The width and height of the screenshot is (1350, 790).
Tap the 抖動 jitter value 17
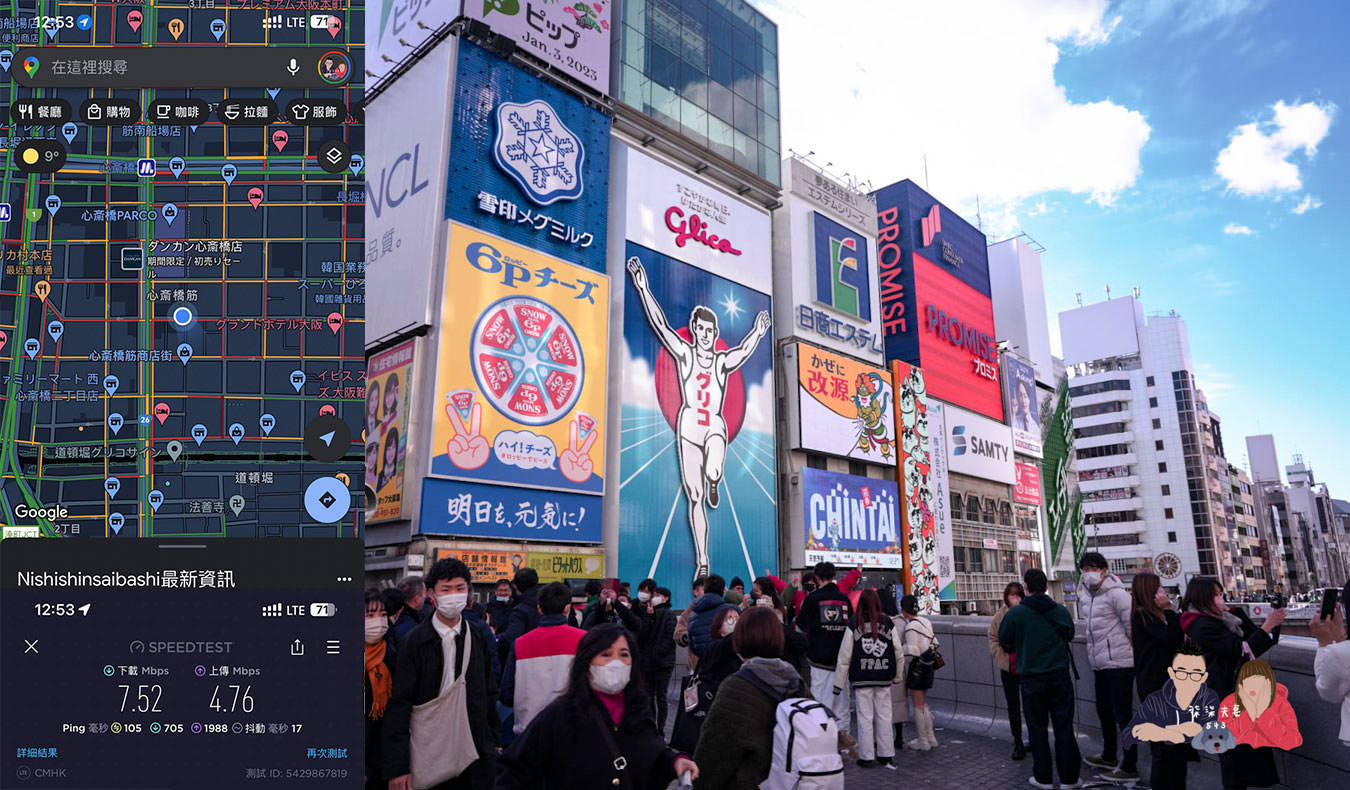[x=296, y=728]
